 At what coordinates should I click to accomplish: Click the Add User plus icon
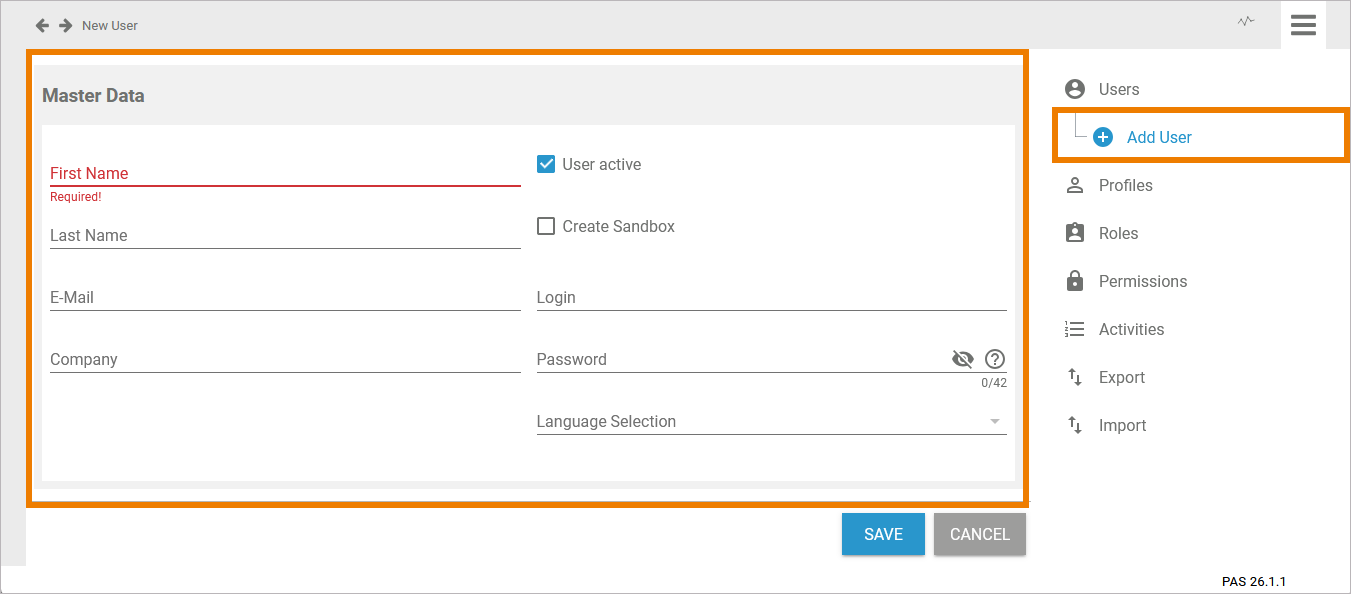tap(1103, 137)
